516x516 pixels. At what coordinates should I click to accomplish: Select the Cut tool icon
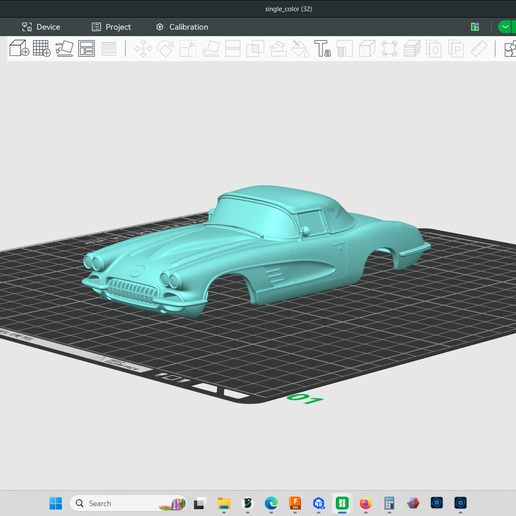[233, 49]
